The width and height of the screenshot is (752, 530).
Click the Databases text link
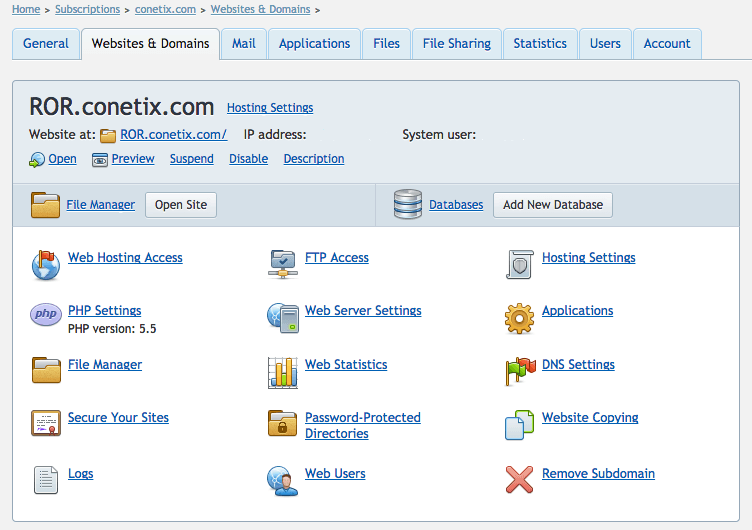pos(456,205)
